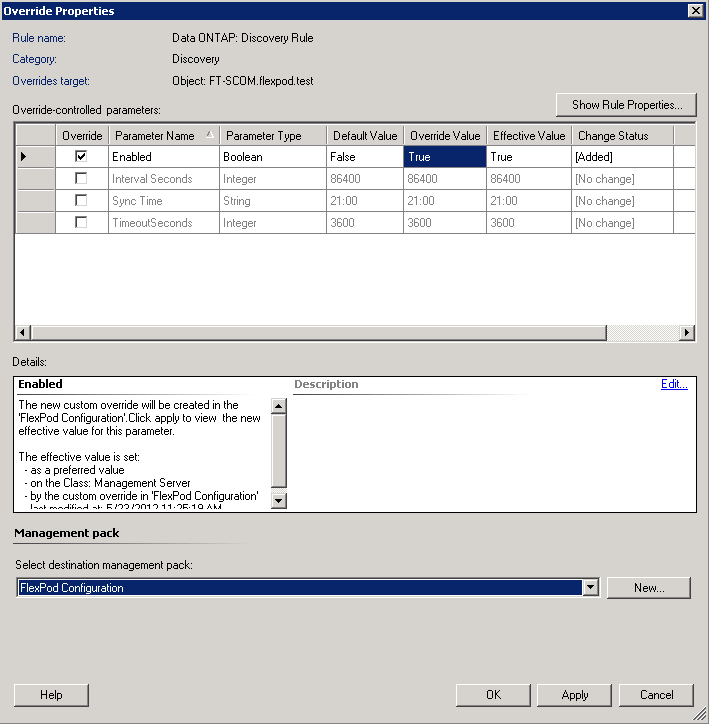
Task: Enable override for Sync Time parameter
Action: [81, 201]
